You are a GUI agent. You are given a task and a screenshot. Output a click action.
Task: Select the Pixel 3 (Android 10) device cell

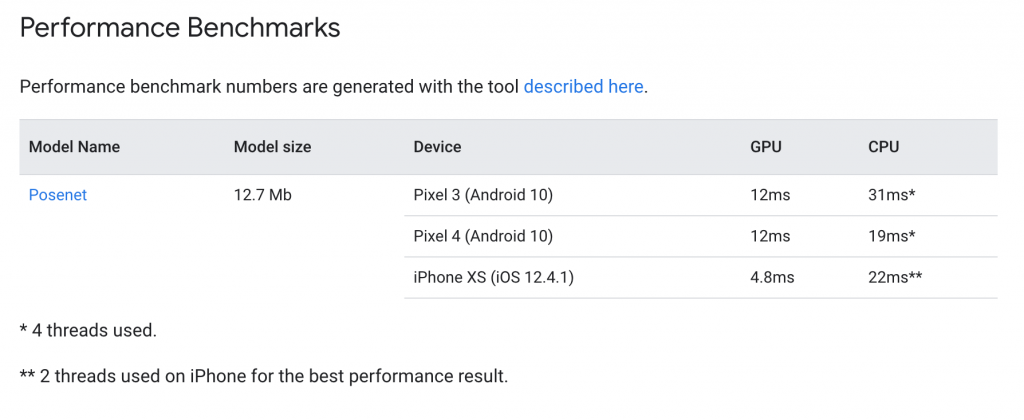tap(483, 195)
